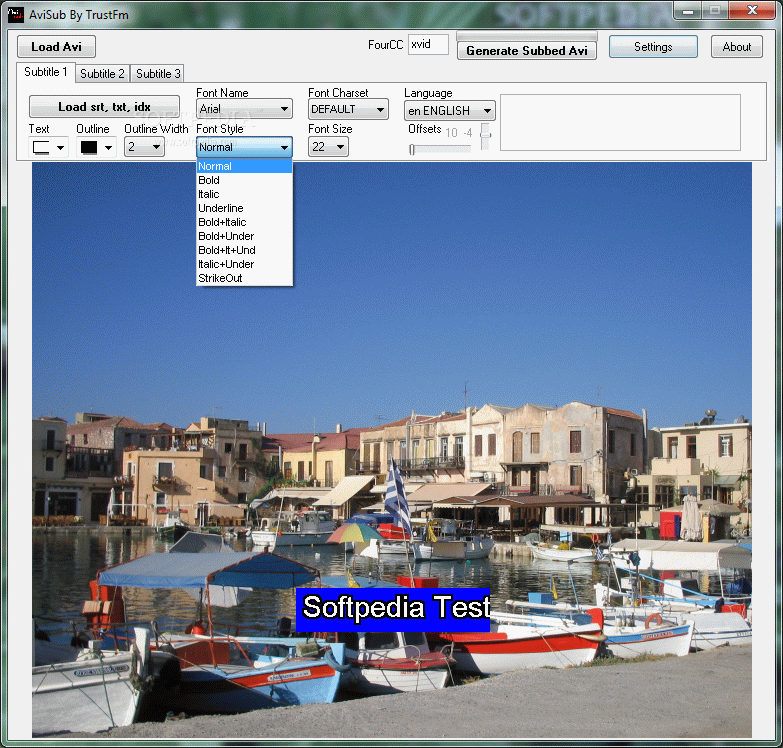Open the Language en ENGLISH dropdown

pyautogui.click(x=449, y=110)
